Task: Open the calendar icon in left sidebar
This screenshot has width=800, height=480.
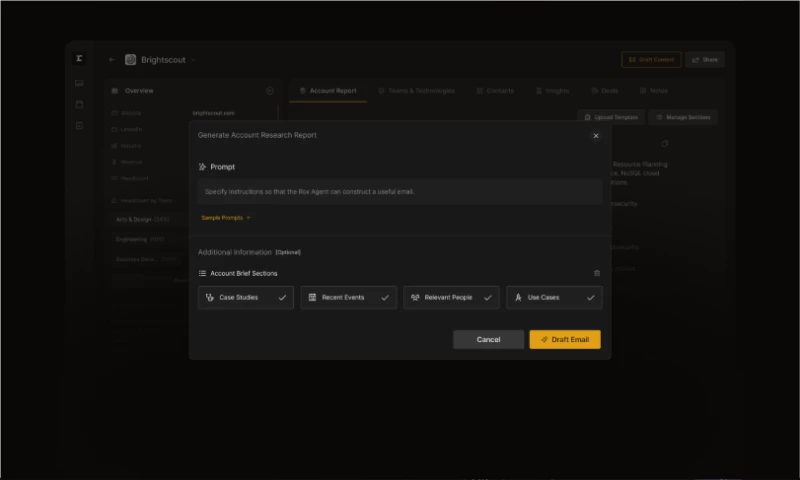Action: [x=79, y=104]
